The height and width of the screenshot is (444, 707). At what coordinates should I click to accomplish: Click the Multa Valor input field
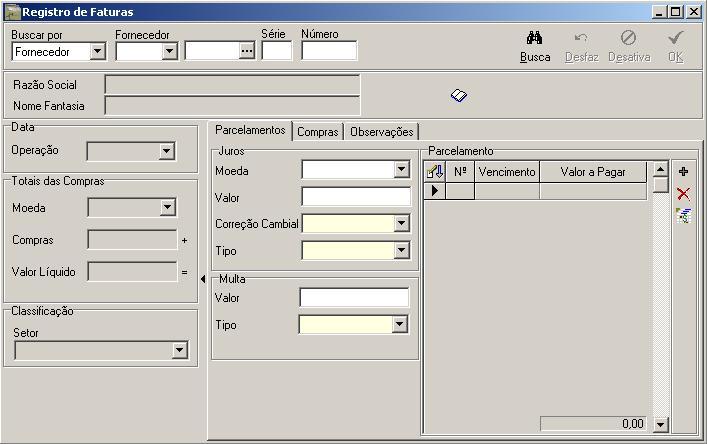[x=354, y=298]
